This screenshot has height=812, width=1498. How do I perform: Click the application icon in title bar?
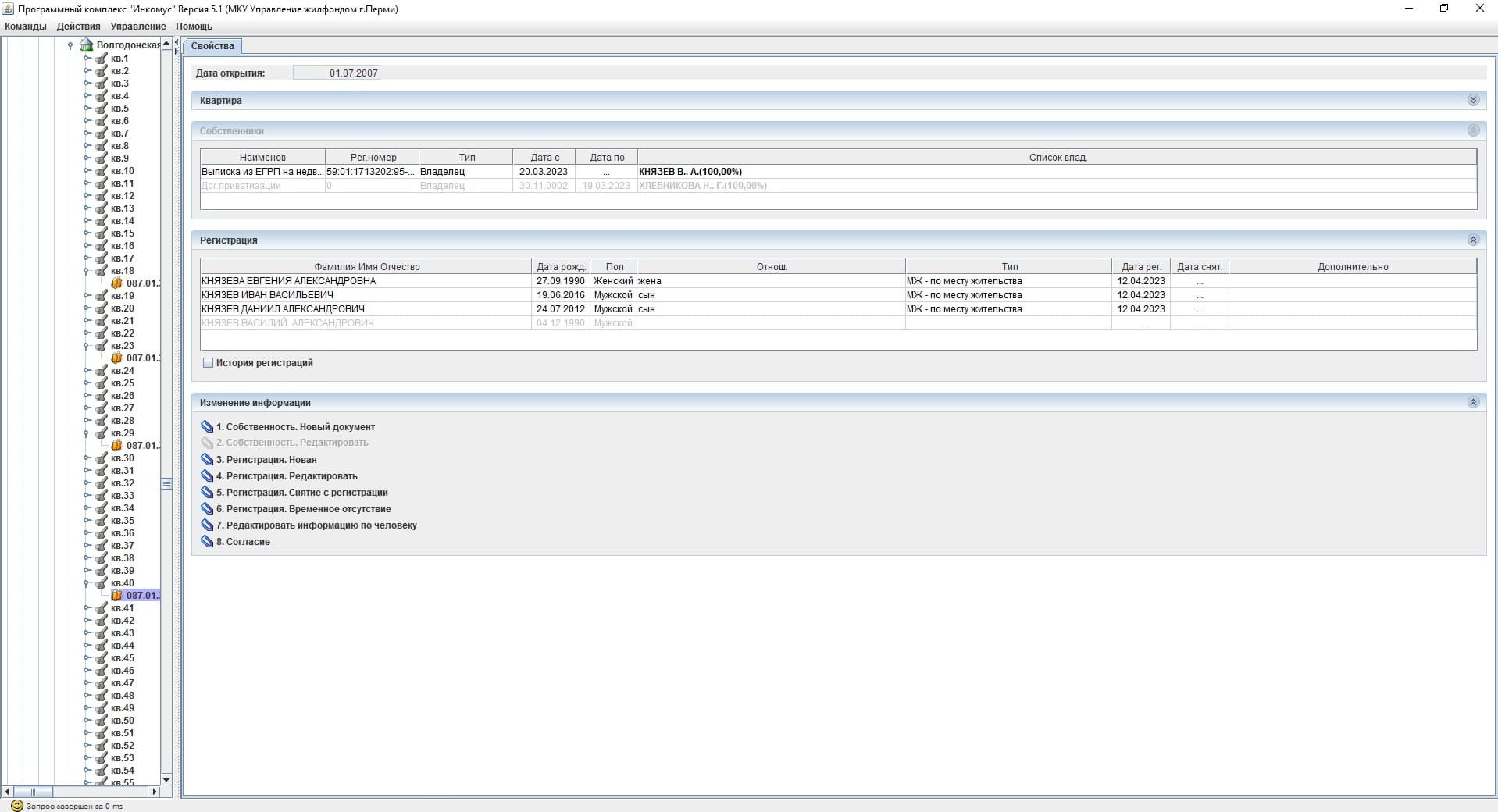[9, 9]
